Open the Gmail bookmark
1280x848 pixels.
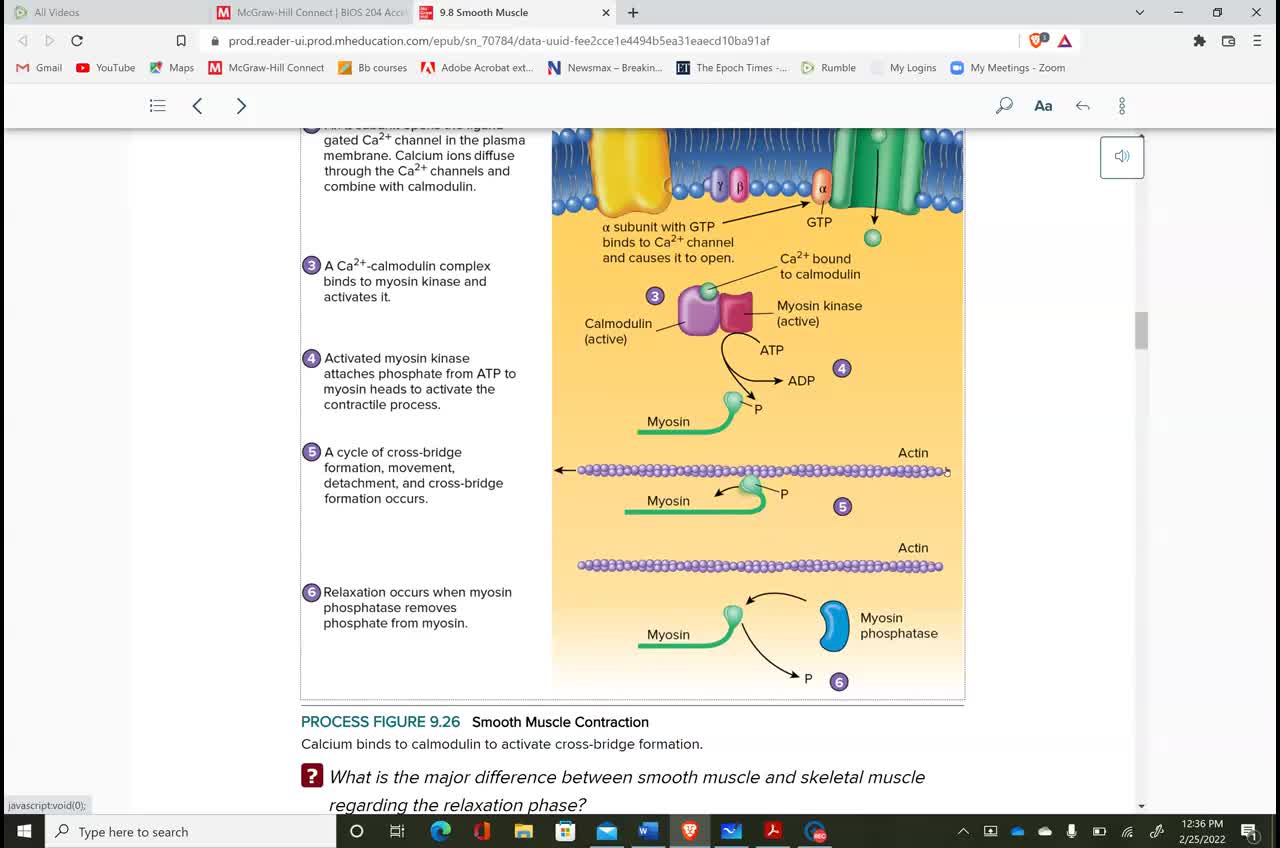pyautogui.click(x=40, y=68)
